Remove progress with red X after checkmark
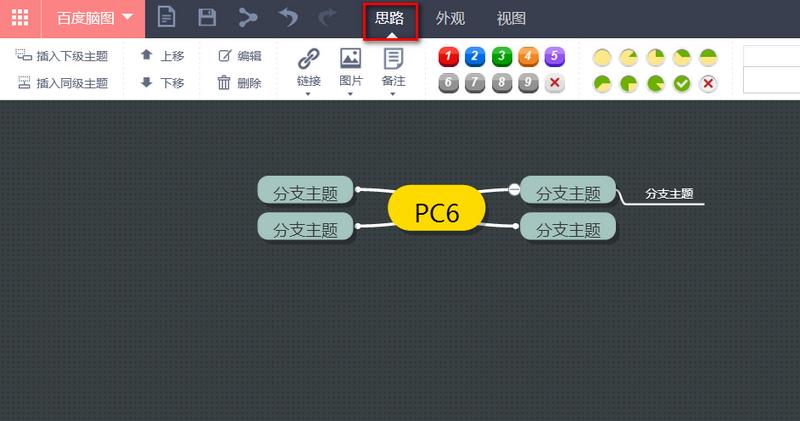This screenshot has height=421, width=800. 708,83
